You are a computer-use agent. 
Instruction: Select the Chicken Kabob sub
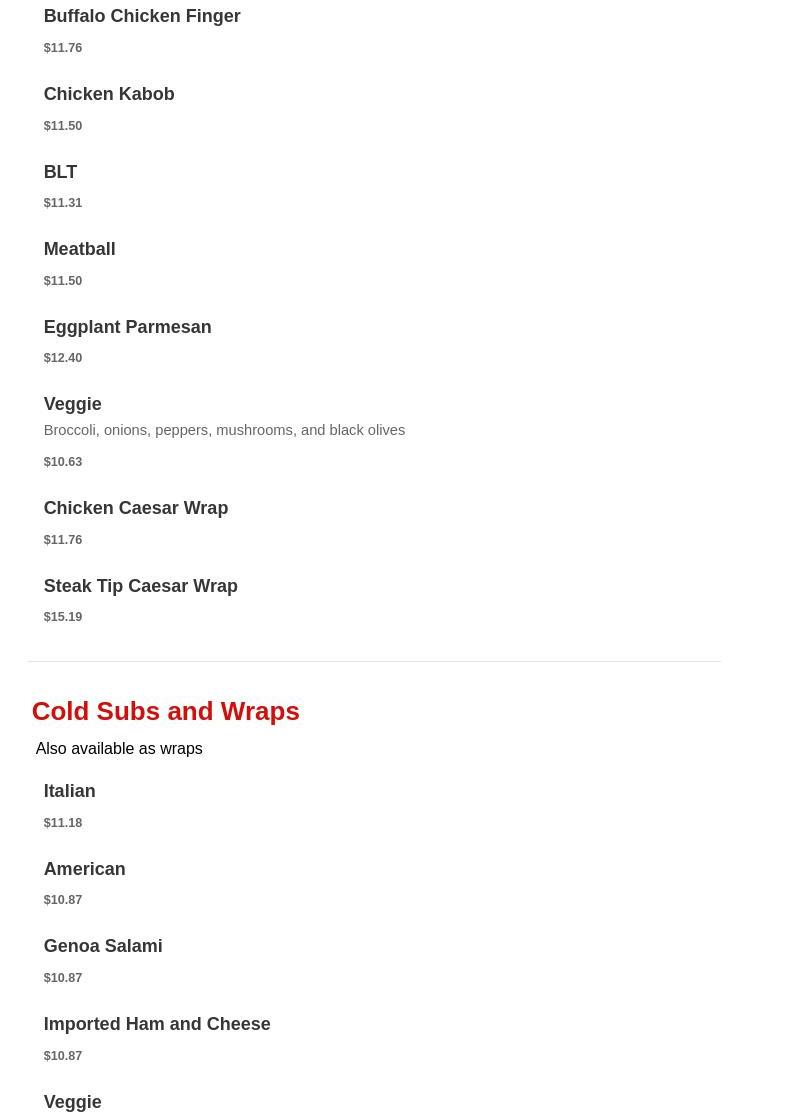[x=108, y=94]
